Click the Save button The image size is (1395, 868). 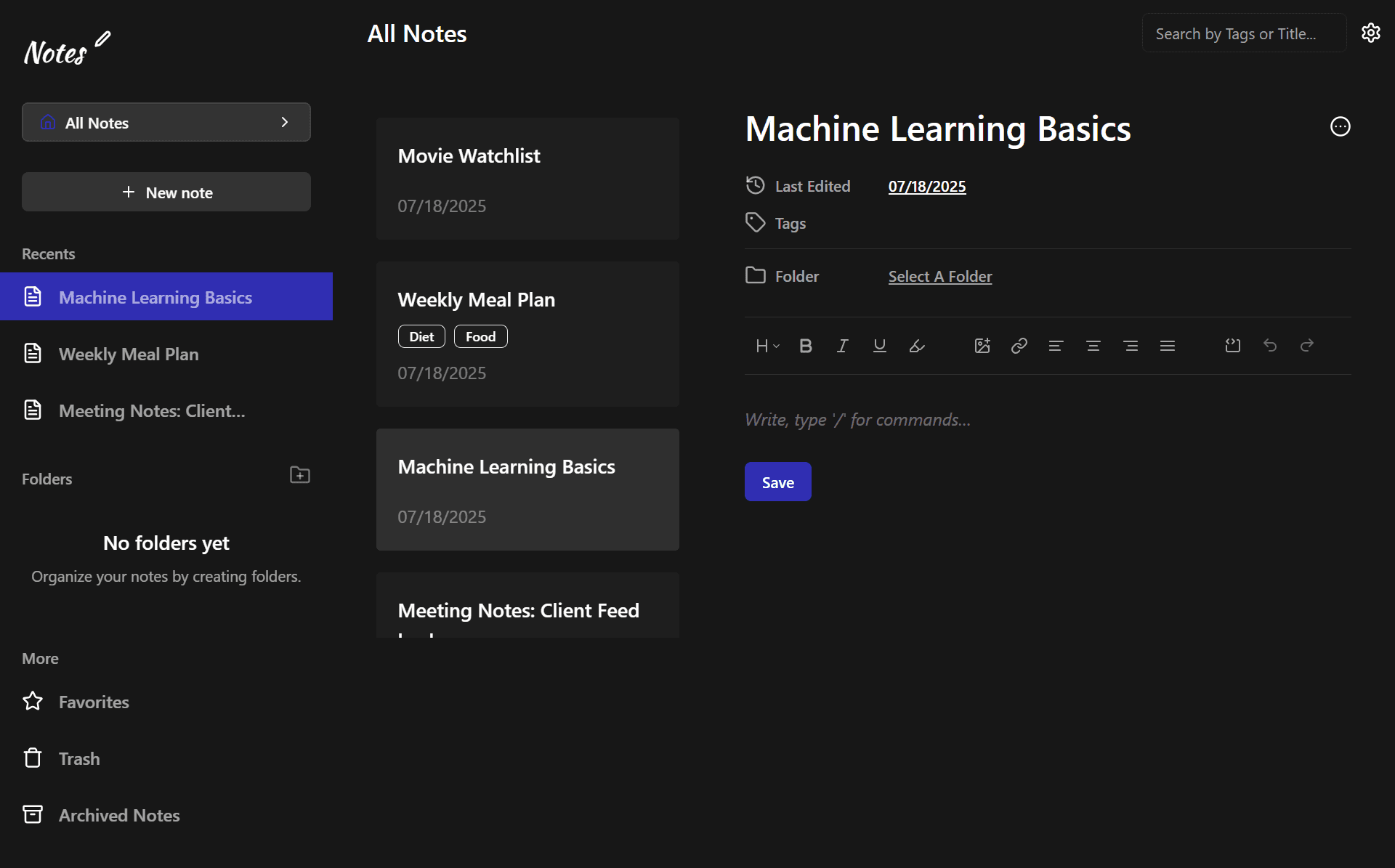click(x=777, y=482)
